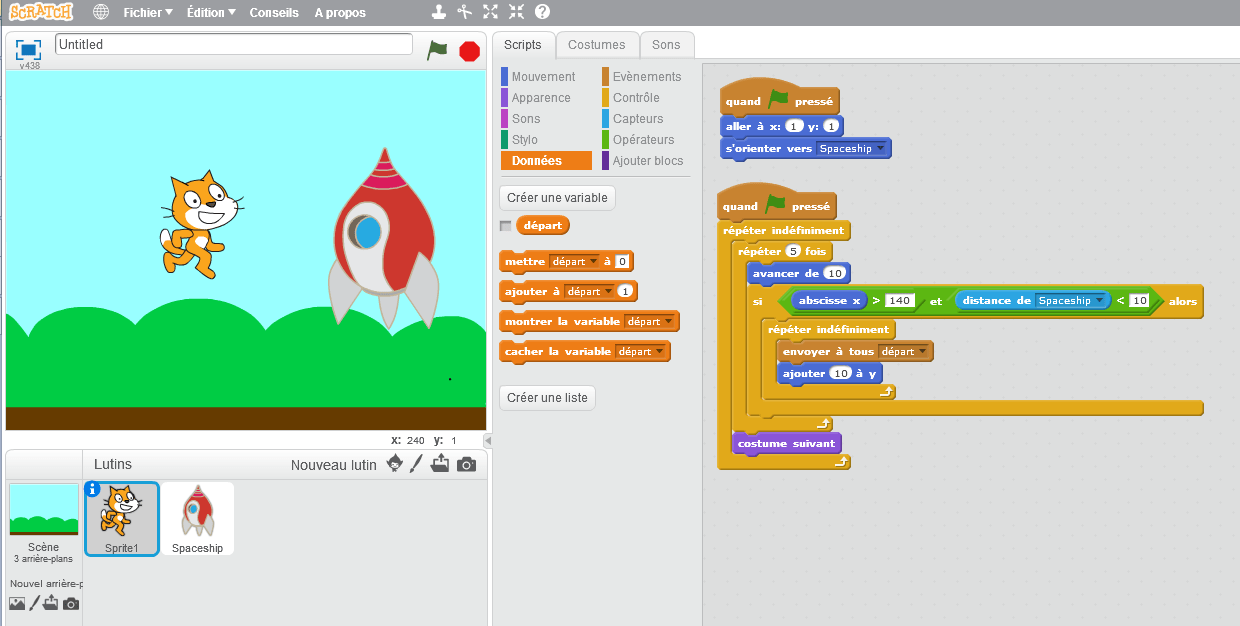Screen dimensions: 1240x626
Task: Run the project with the green flag
Action: pos(437,50)
